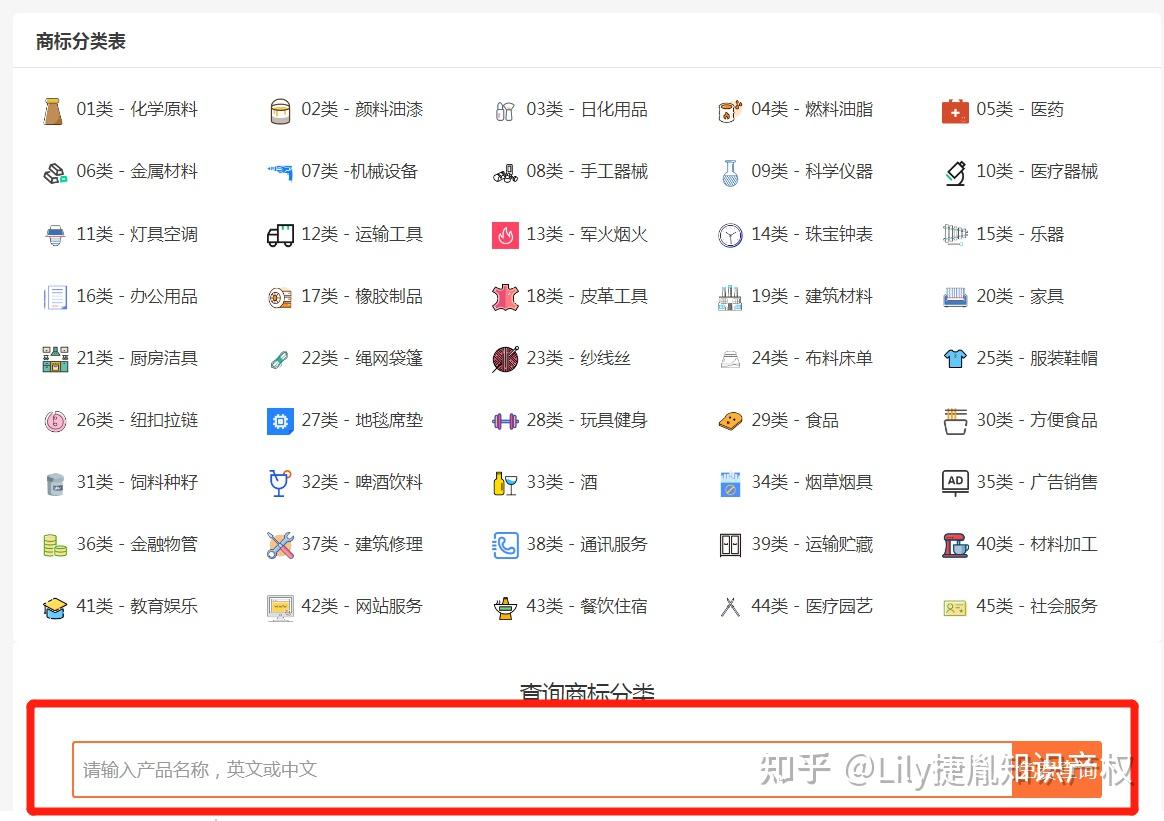1164x821 pixels.
Task: Select the 28类 玩具健身 dumbbell icon
Action: coord(505,420)
